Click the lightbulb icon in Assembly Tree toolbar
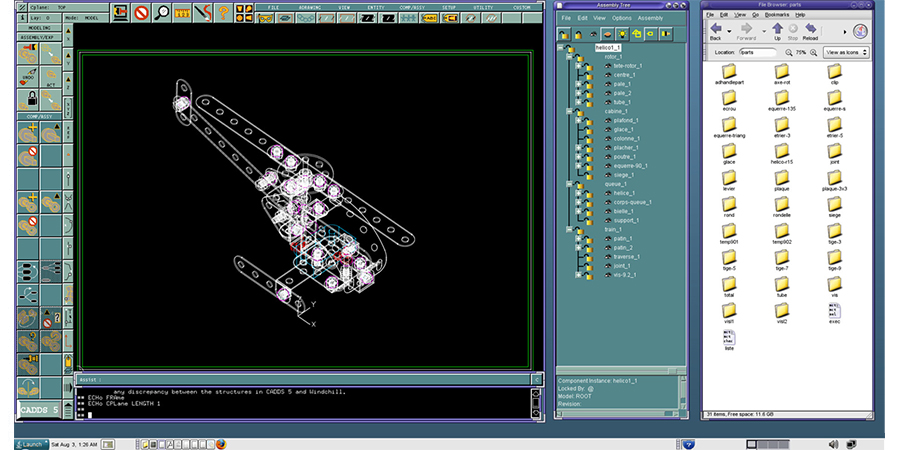Image resolution: width=900 pixels, height=450 pixels. [x=621, y=33]
